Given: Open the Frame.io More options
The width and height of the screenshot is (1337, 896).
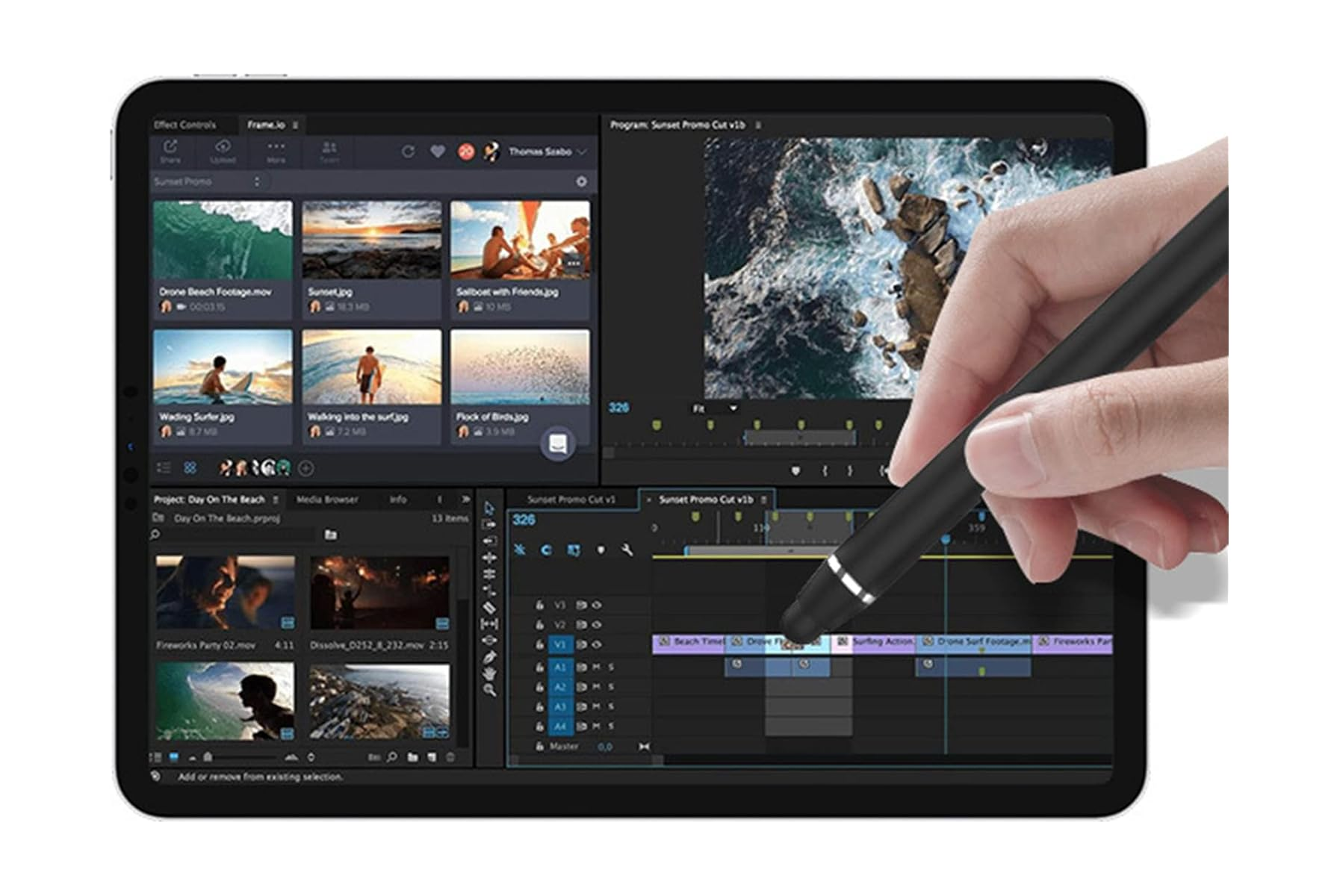Looking at the screenshot, I should click(276, 152).
